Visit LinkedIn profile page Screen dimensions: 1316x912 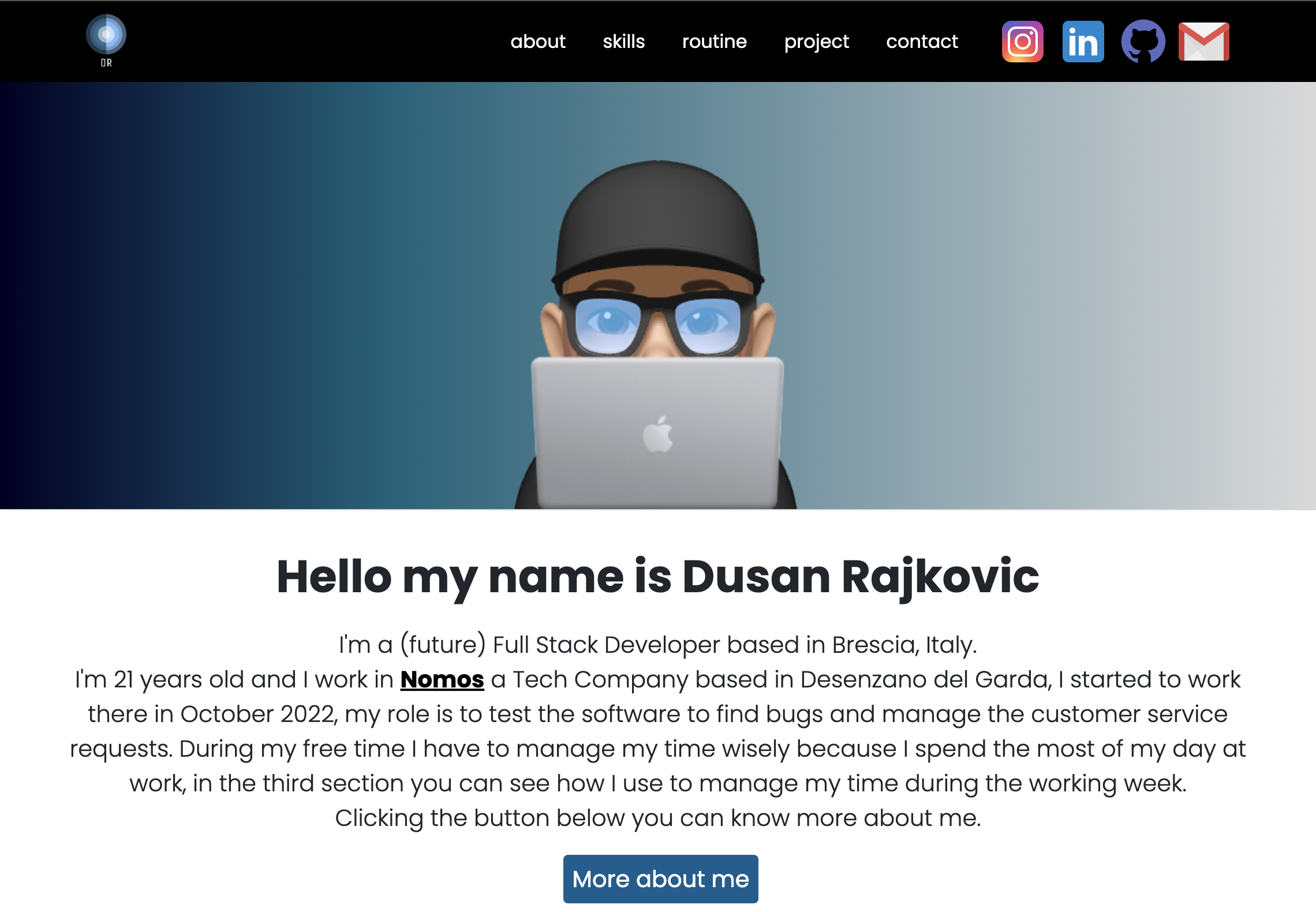[1082, 41]
